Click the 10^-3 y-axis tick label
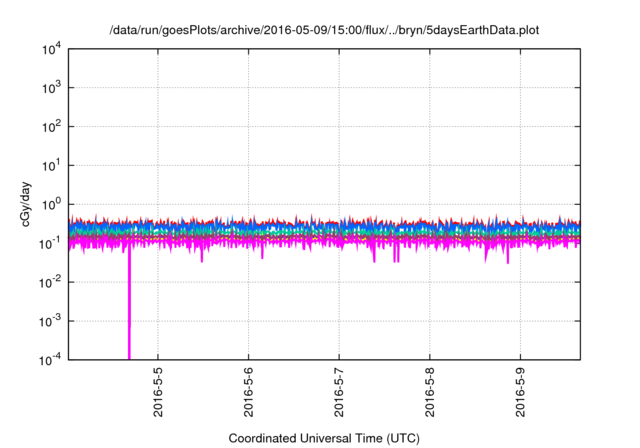The width and height of the screenshot is (640, 448). coord(51,322)
